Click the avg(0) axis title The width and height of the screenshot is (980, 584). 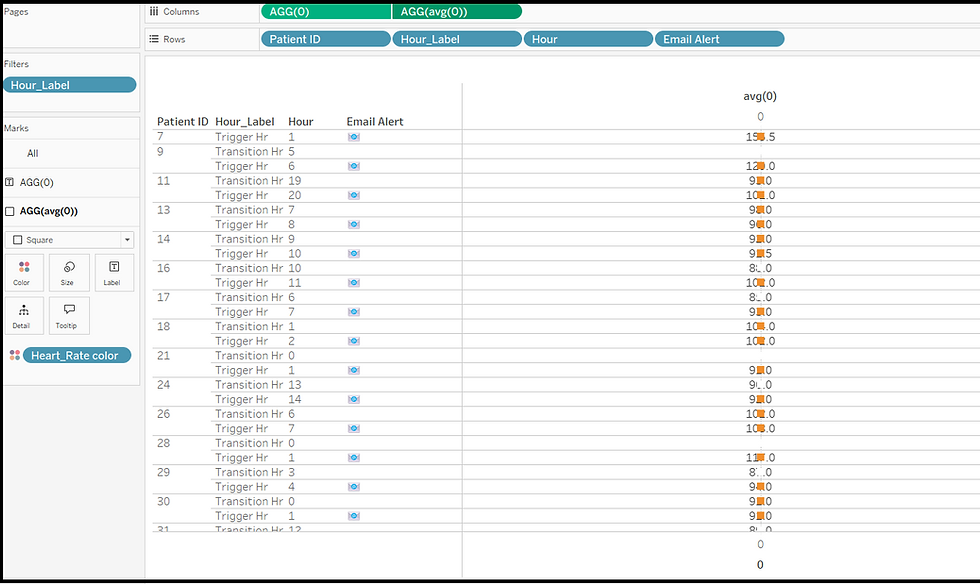[x=760, y=96]
